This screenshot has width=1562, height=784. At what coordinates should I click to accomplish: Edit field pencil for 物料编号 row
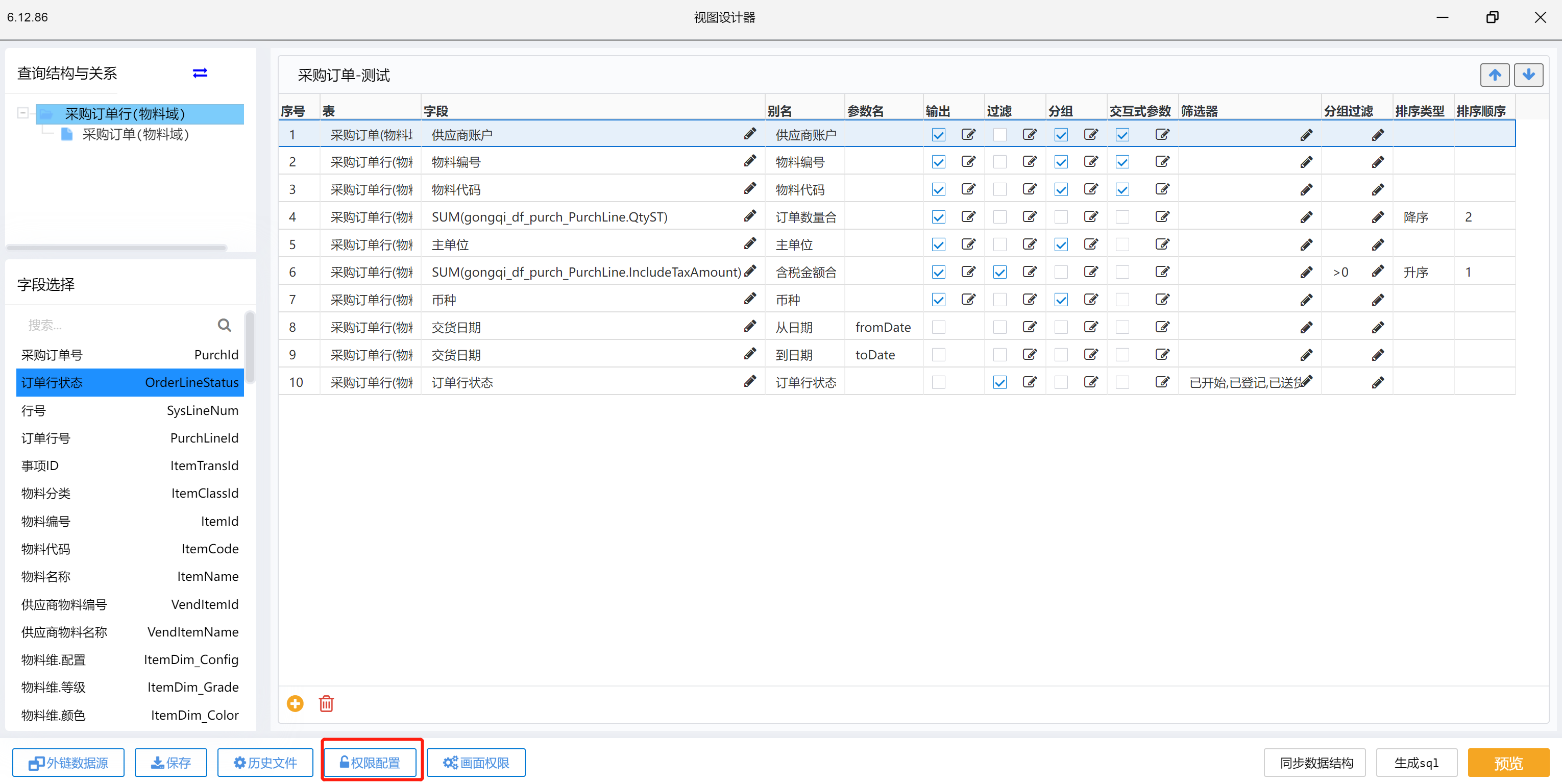750,161
